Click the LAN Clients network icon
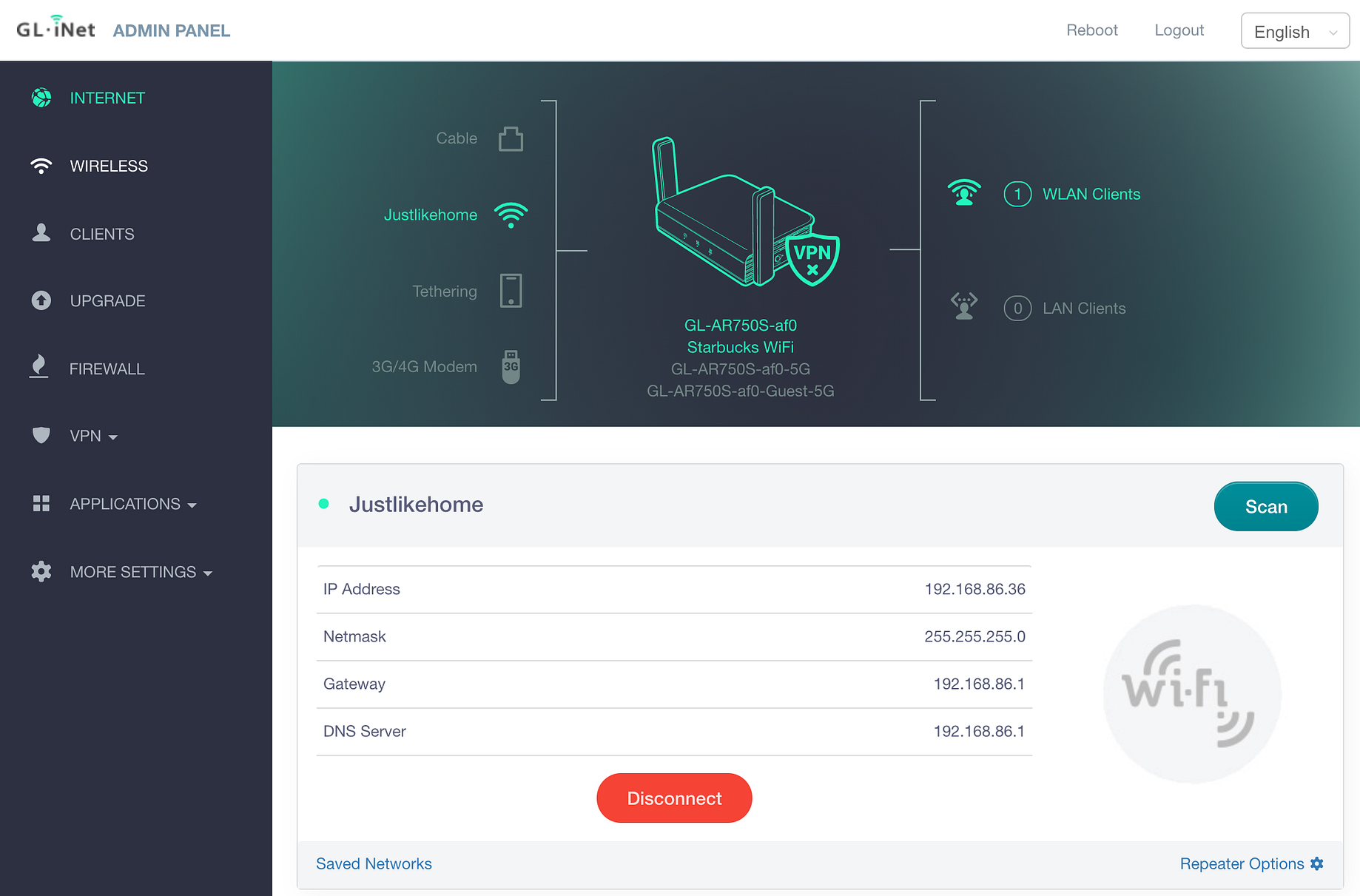 coord(964,306)
